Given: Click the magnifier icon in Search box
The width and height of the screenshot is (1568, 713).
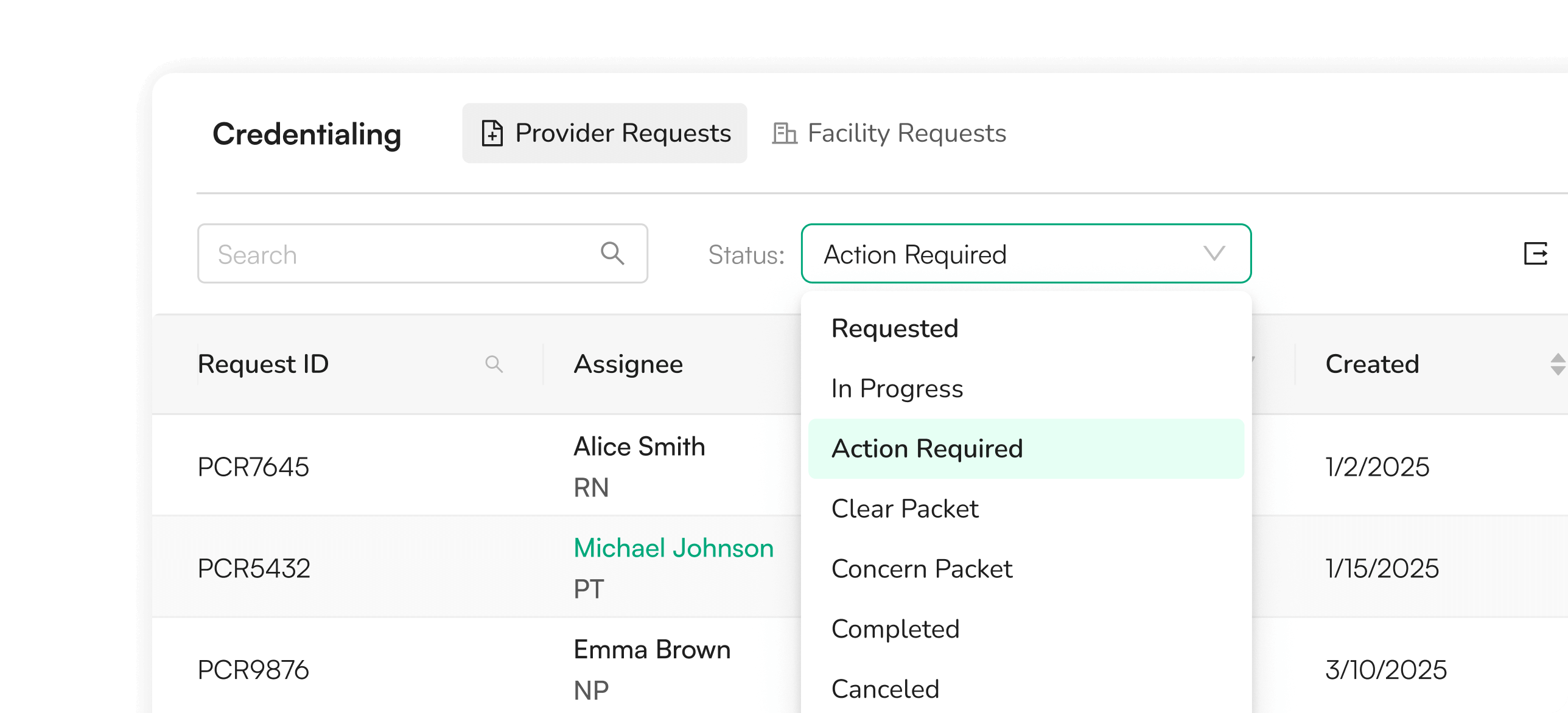Looking at the screenshot, I should tap(612, 253).
